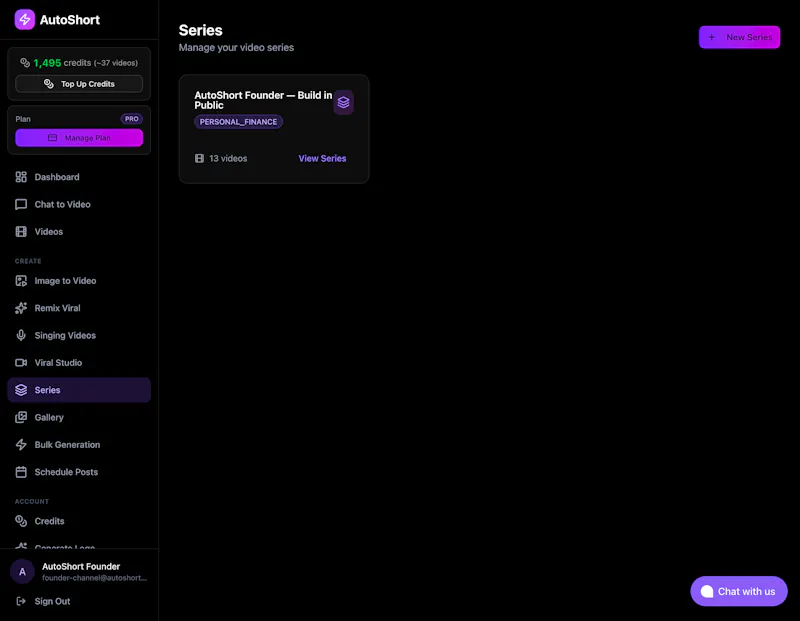Click the Videos film strip icon
Screen dimensions: 800x621
point(21,232)
